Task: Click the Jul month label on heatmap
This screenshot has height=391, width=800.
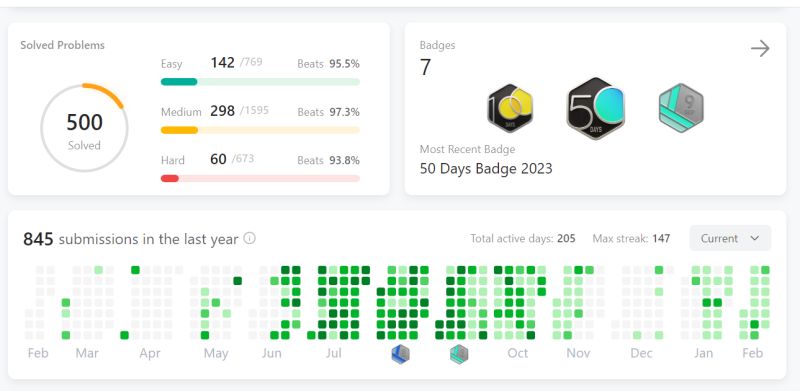Action: pyautogui.click(x=334, y=353)
